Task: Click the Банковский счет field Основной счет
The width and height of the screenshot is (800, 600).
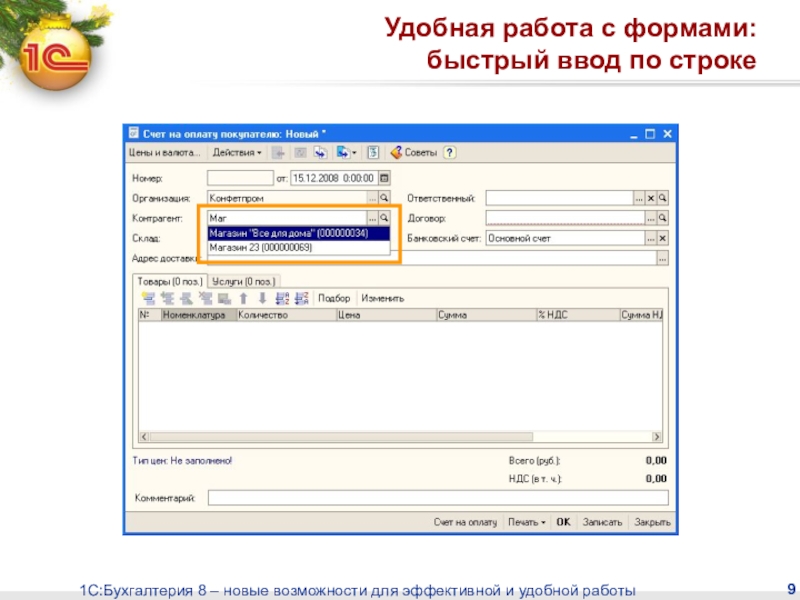Action: [x=565, y=238]
